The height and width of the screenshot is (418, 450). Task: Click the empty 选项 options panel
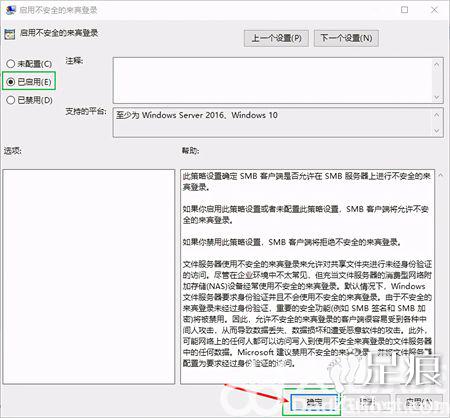click(x=89, y=276)
